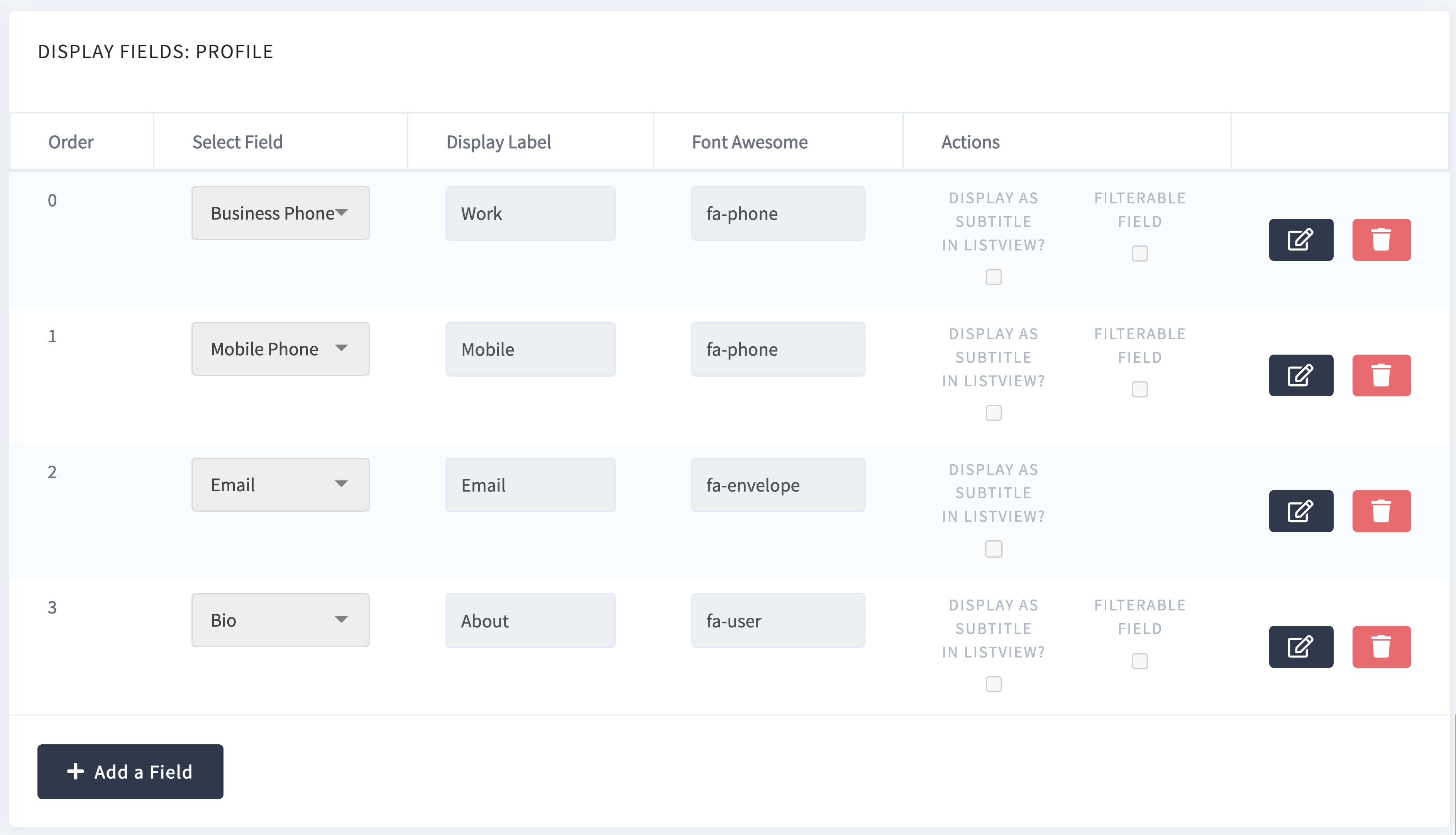Click edit icon for Business Phone row
Viewport: 1456px width, 835px height.
1300,240
